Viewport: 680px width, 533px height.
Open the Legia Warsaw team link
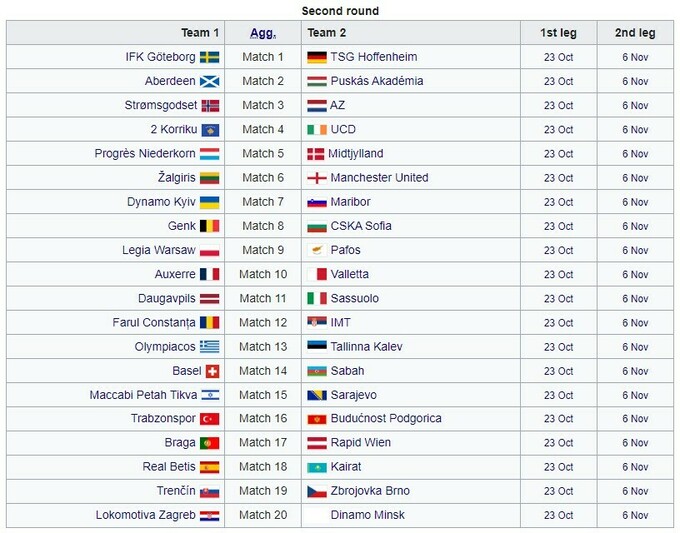[x=159, y=250]
